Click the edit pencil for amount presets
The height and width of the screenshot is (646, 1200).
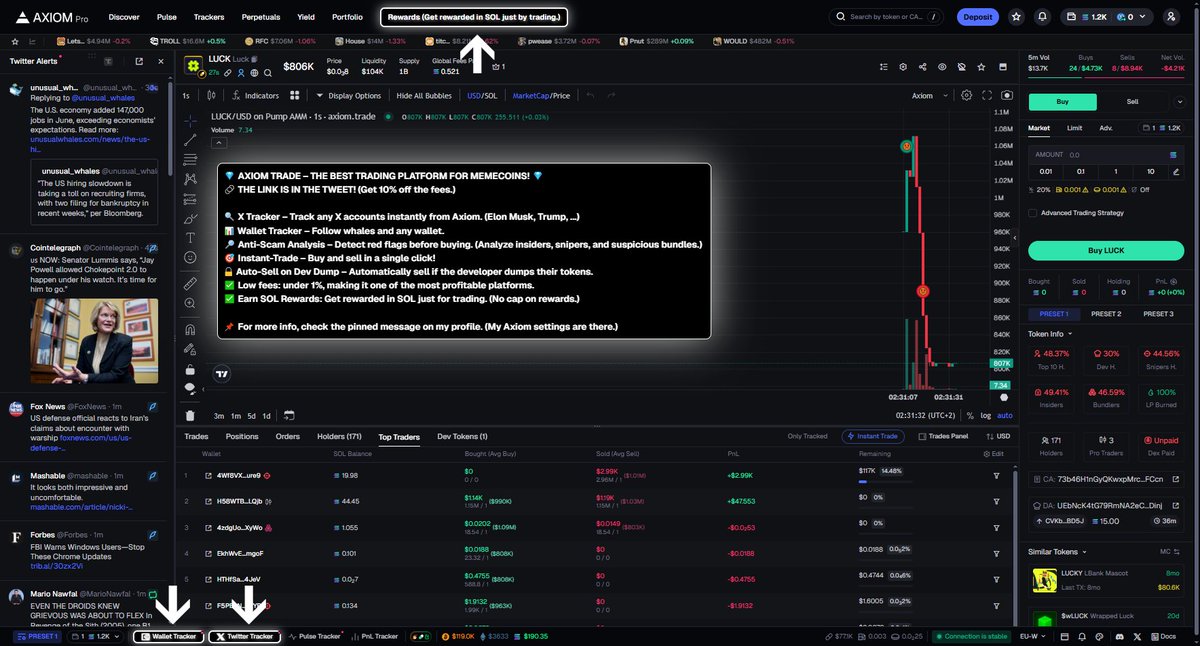click(1174, 171)
